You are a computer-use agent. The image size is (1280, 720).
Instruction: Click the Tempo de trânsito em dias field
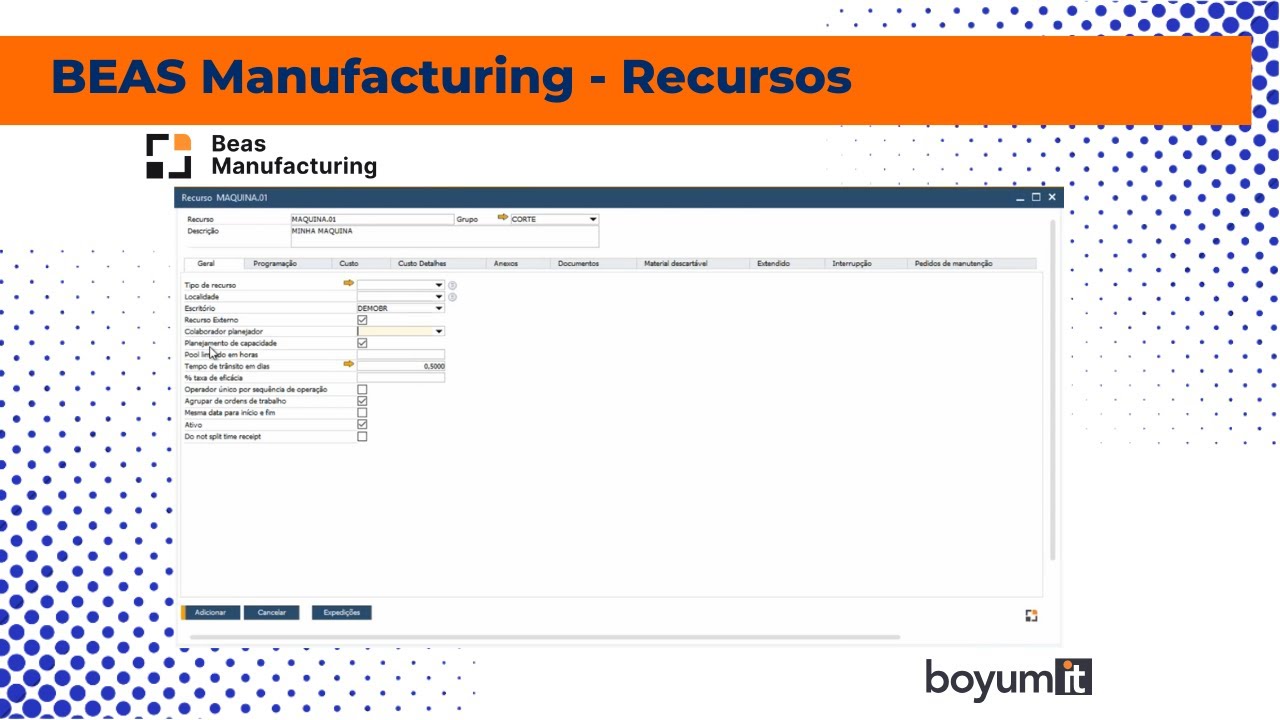click(401, 366)
